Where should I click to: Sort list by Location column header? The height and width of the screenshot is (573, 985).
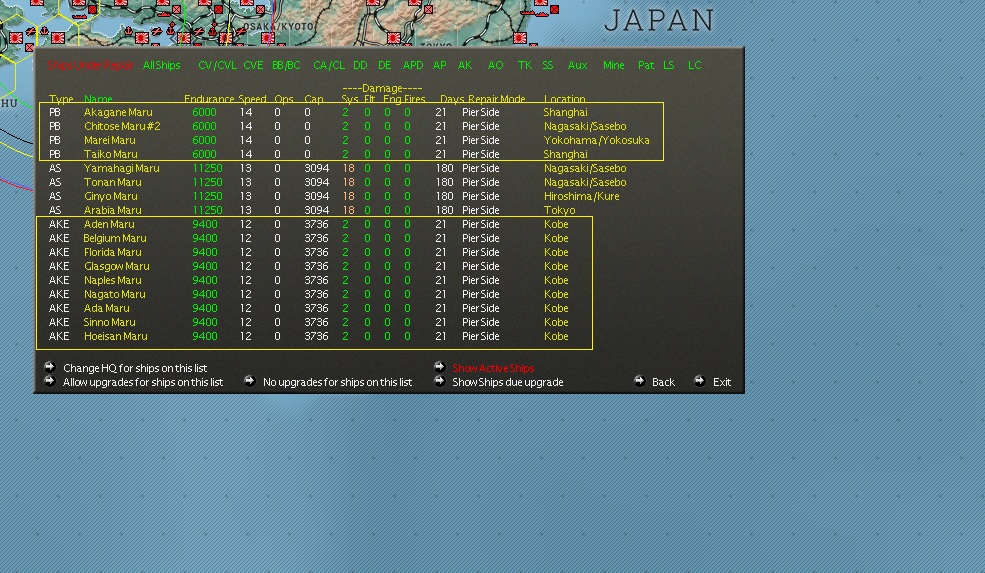[x=564, y=99]
